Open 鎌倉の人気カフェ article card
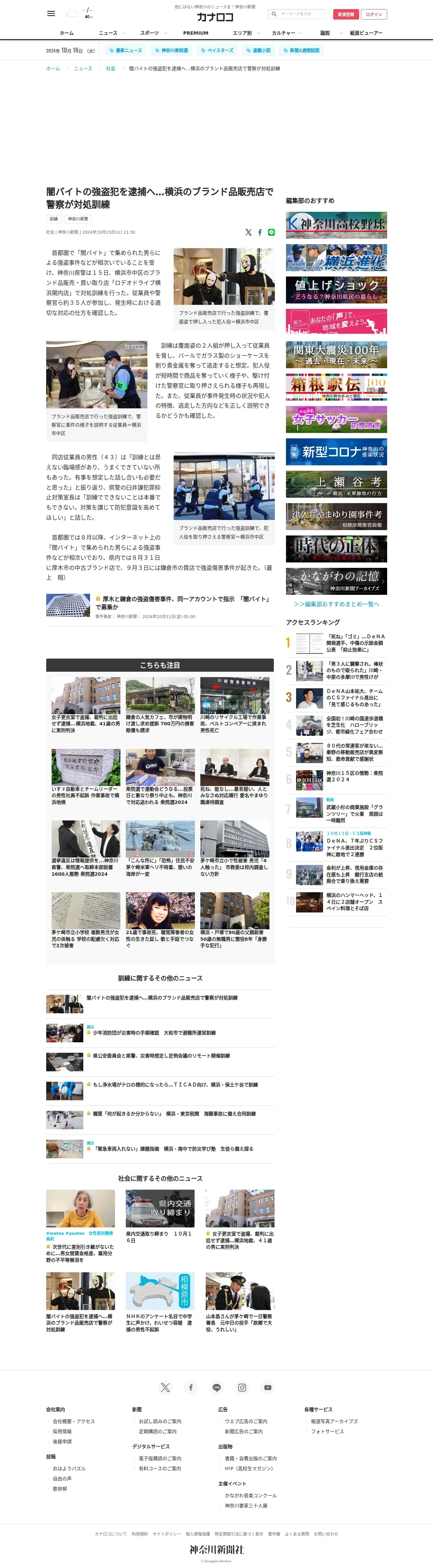This screenshot has height=1568, width=433. click(160, 705)
